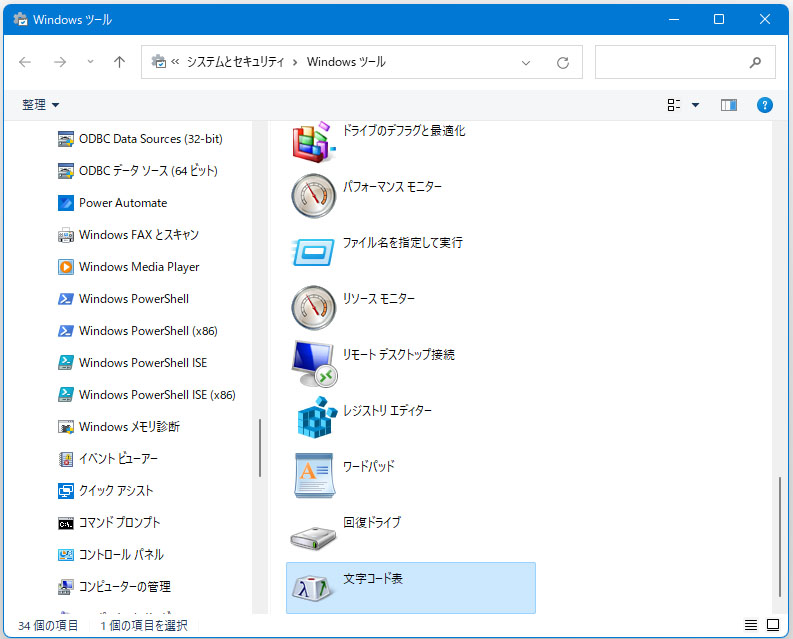Screen dimensions: 793x639
Task: Select the イベント ビューアー icon
Action: [x=65, y=459]
